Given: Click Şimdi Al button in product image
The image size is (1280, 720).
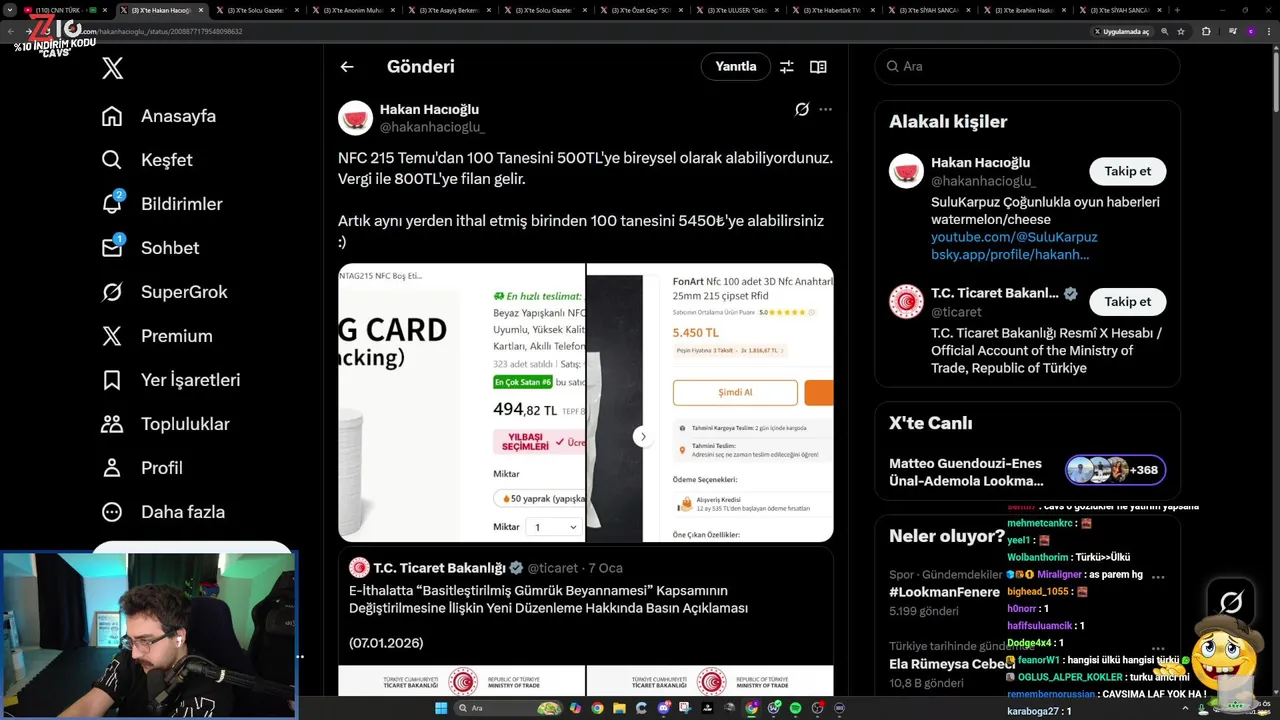Looking at the screenshot, I should tap(735, 392).
